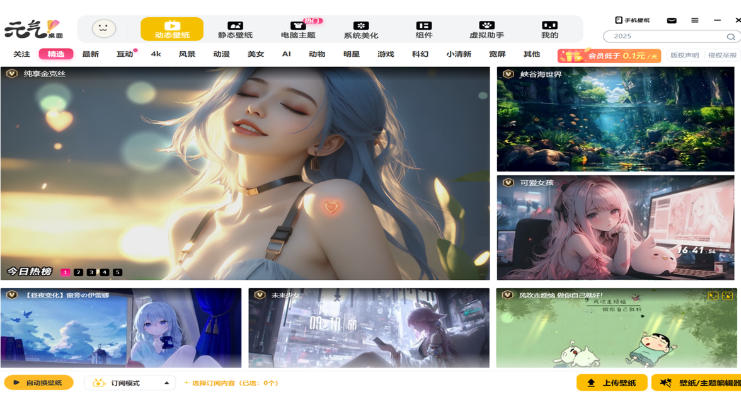The image size is (741, 393).
Task: Open the 可爱女孩 pink-hair wallpaper thumbnail
Action: click(615, 228)
